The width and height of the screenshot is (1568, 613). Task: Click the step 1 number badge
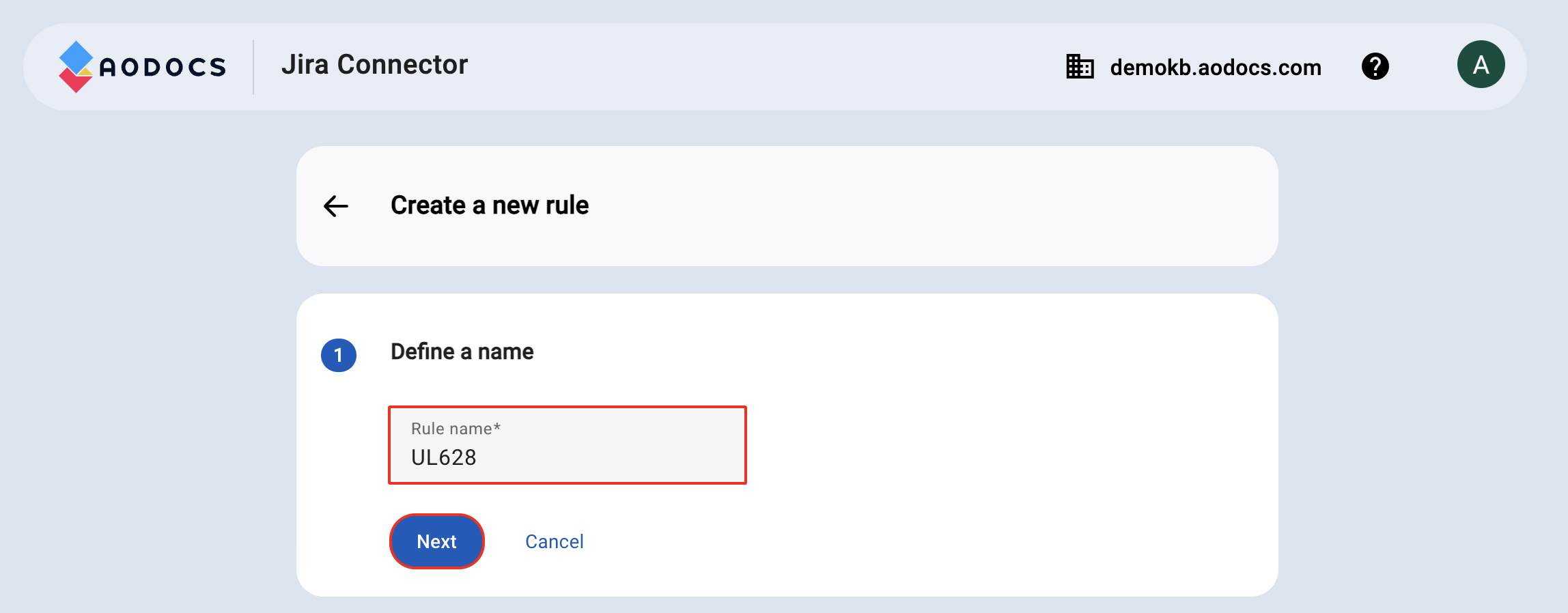(339, 355)
